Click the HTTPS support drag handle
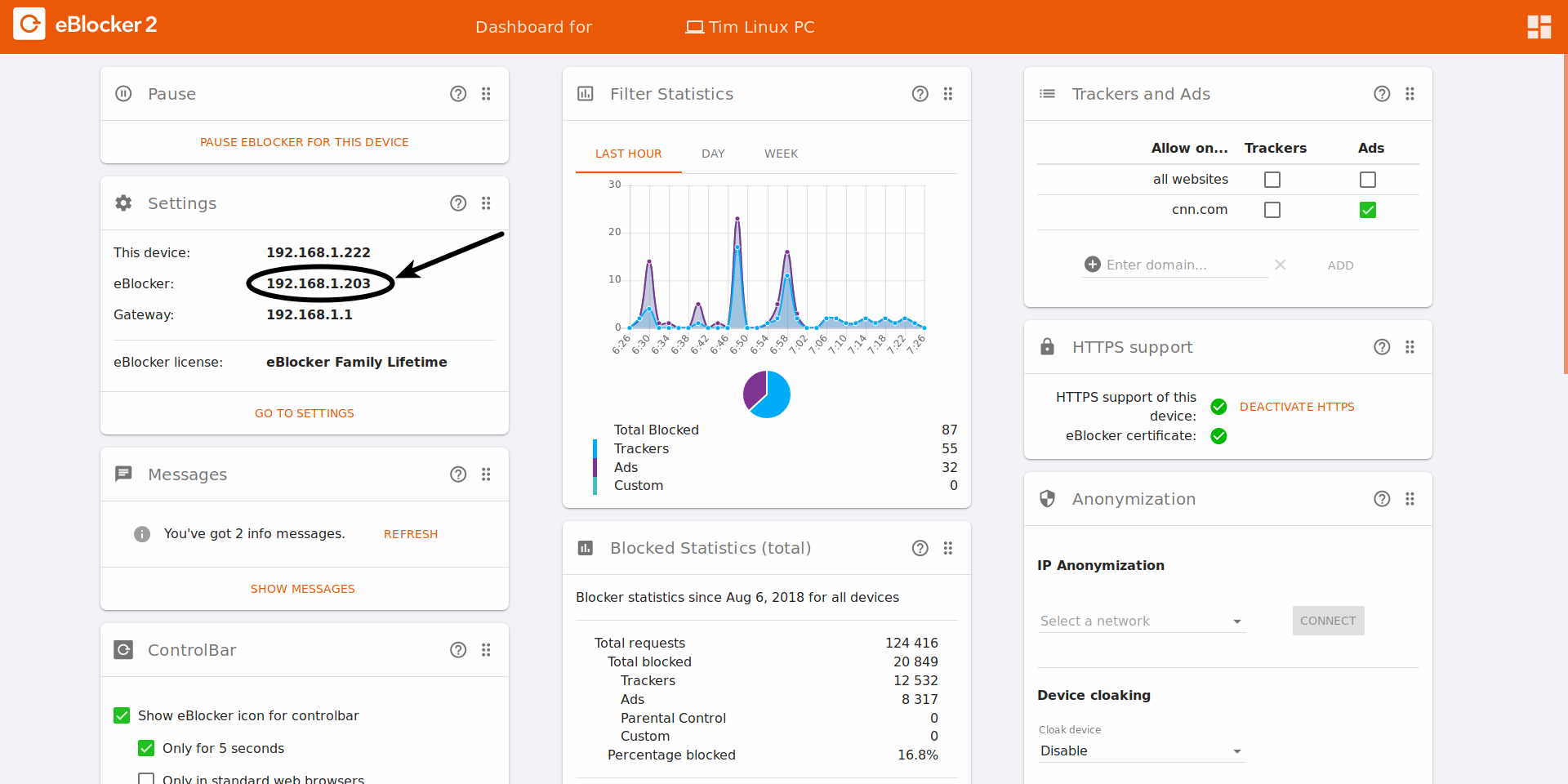 coord(1410,347)
